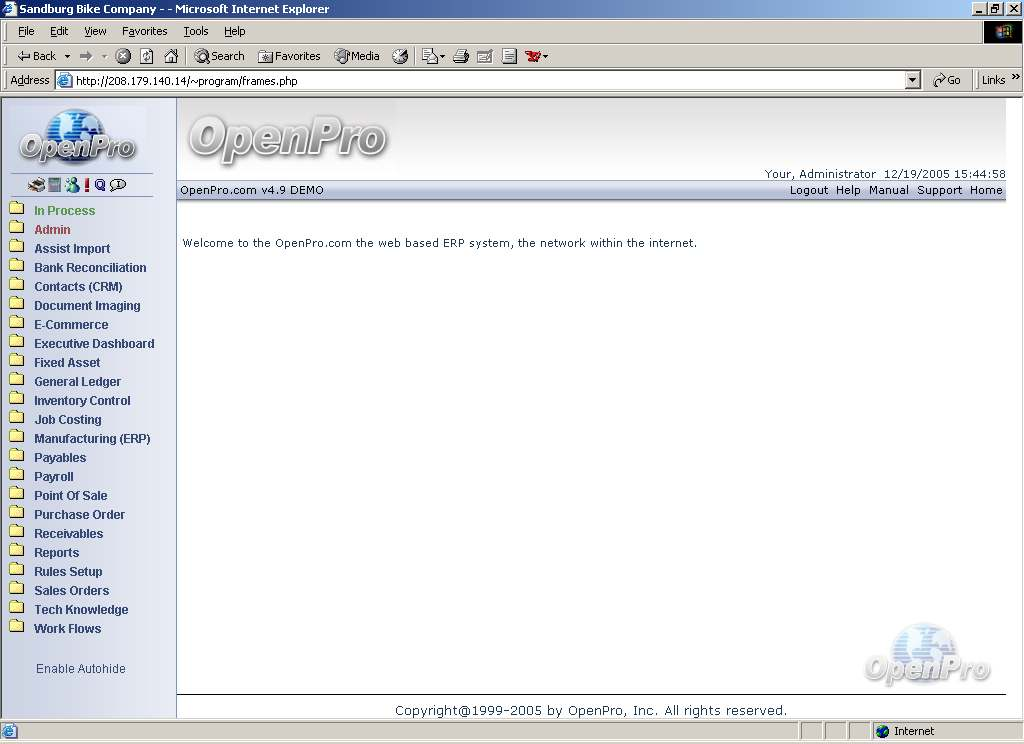
Task: Click the browser Refresh toolbar icon
Action: 147,56
